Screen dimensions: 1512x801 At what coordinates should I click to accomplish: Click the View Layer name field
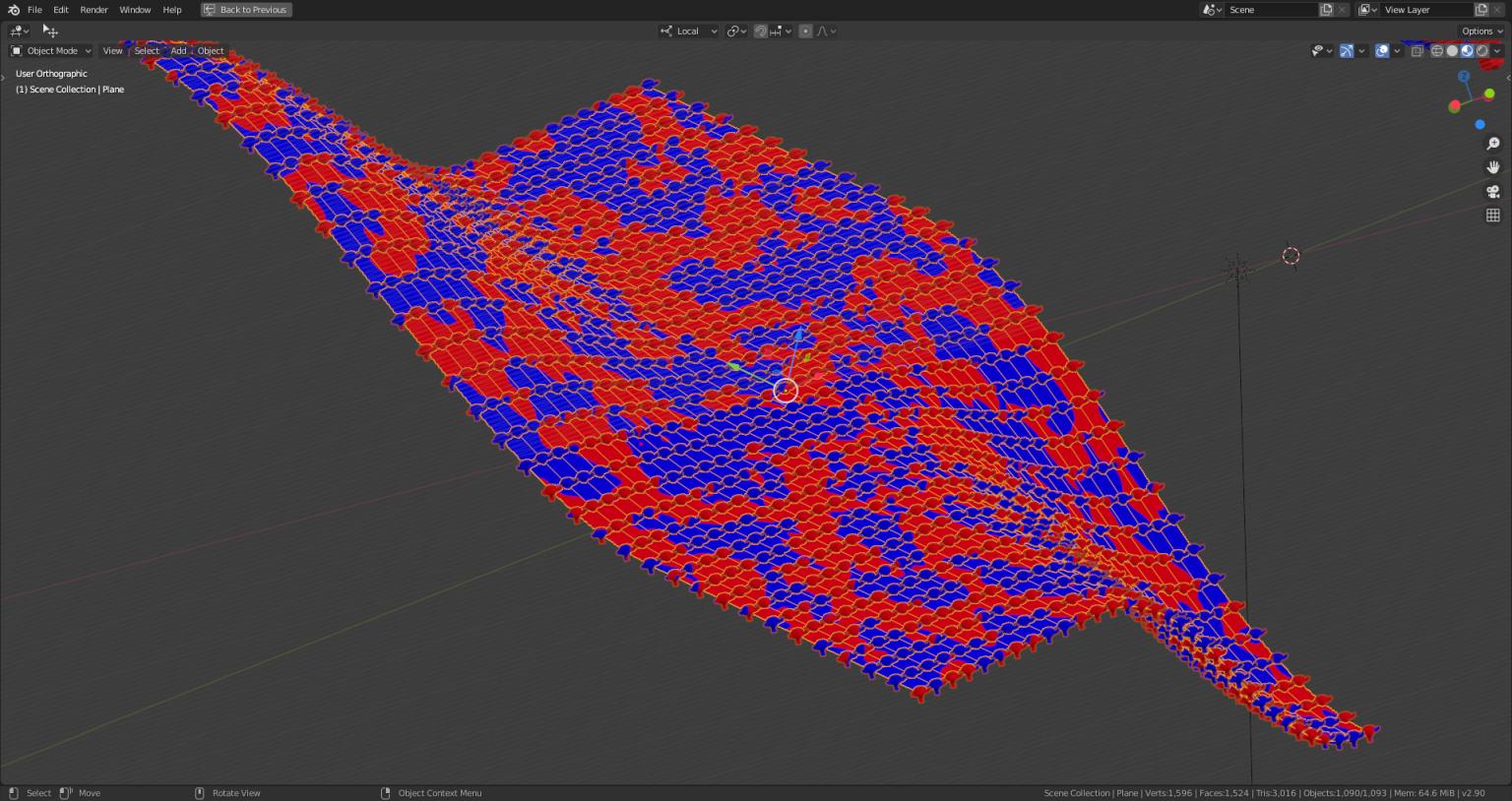[x=1426, y=10]
